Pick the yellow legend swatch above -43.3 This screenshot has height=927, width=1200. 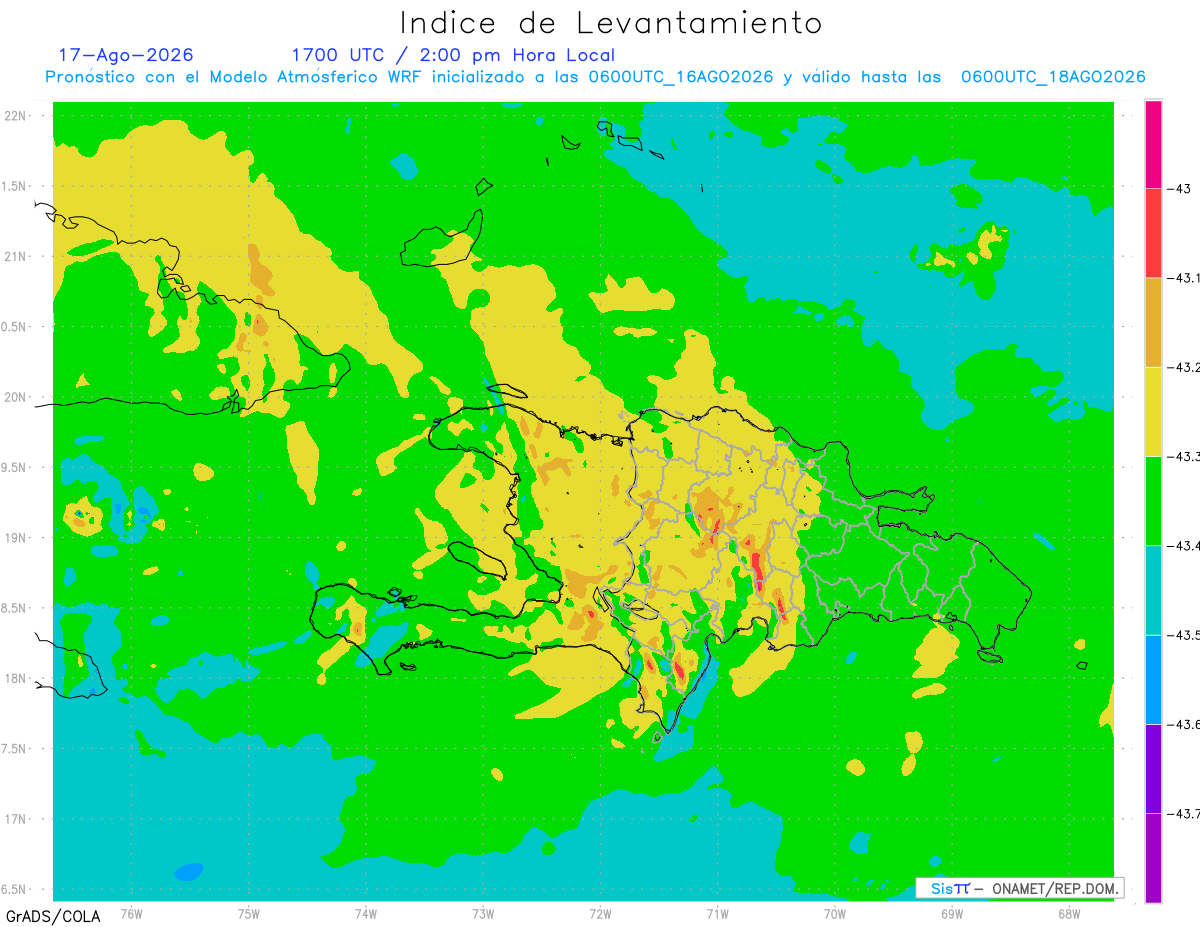(x=1153, y=411)
